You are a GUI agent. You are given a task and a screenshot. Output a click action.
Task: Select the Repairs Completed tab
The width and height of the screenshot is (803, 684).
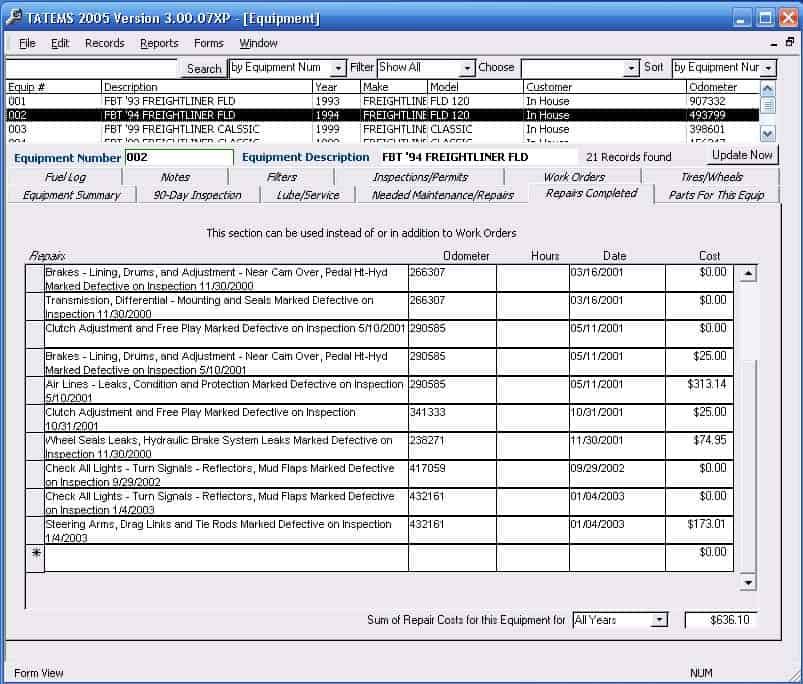(591, 194)
